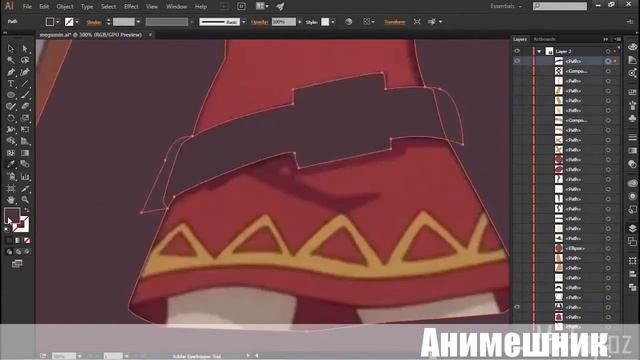Click Change Screen Mode icon

click(17, 264)
